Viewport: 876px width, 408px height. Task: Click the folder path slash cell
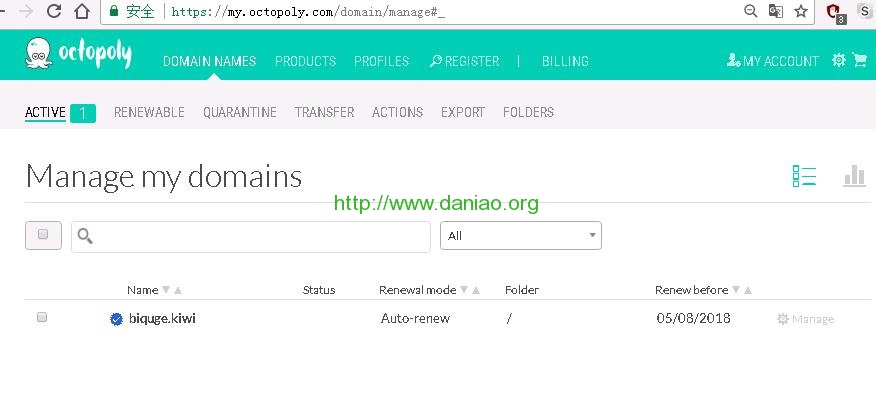(509, 319)
